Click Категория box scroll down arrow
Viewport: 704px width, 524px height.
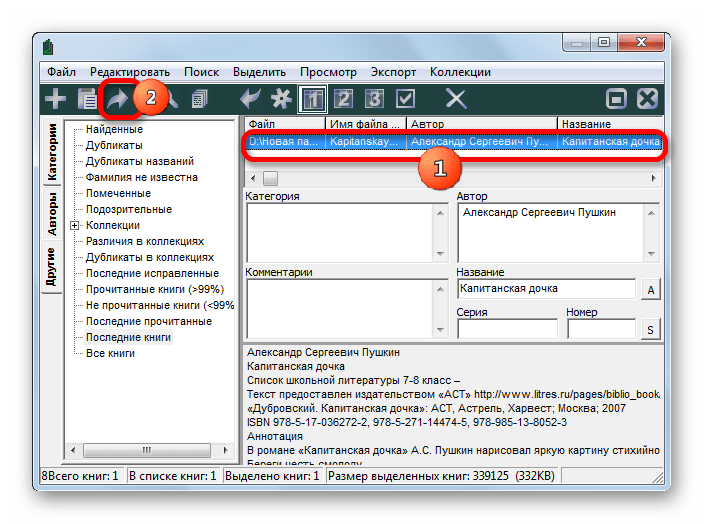(440, 254)
